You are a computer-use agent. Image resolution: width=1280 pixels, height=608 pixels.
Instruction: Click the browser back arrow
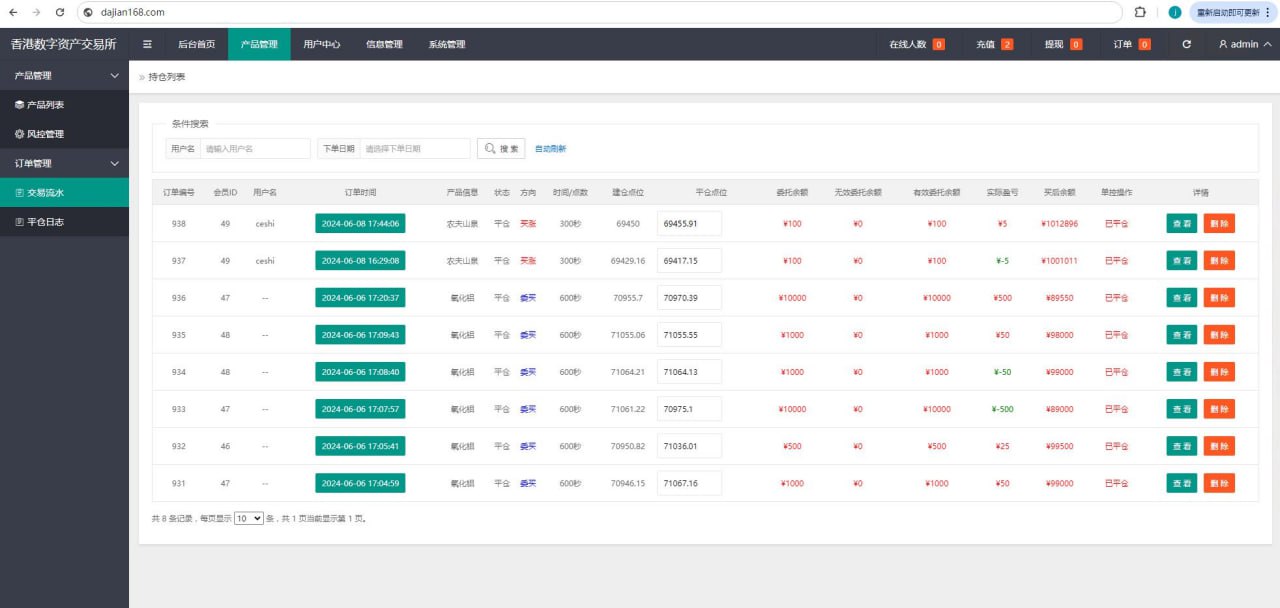tap(13, 12)
